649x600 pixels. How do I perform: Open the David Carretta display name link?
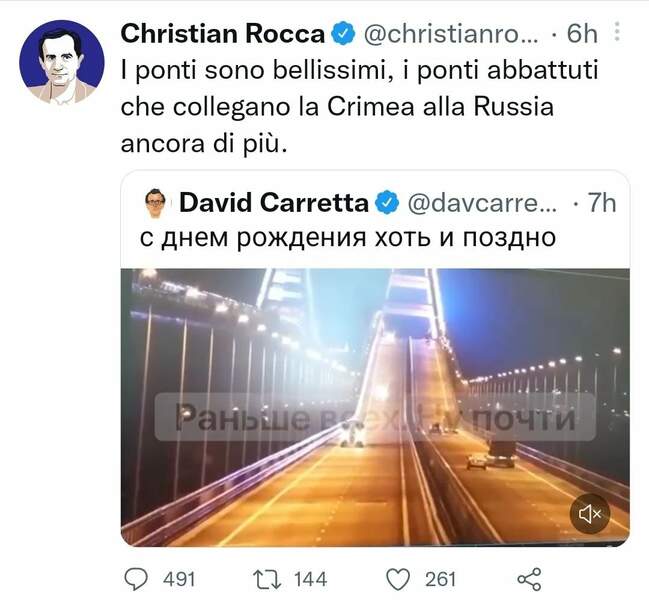coord(273,203)
